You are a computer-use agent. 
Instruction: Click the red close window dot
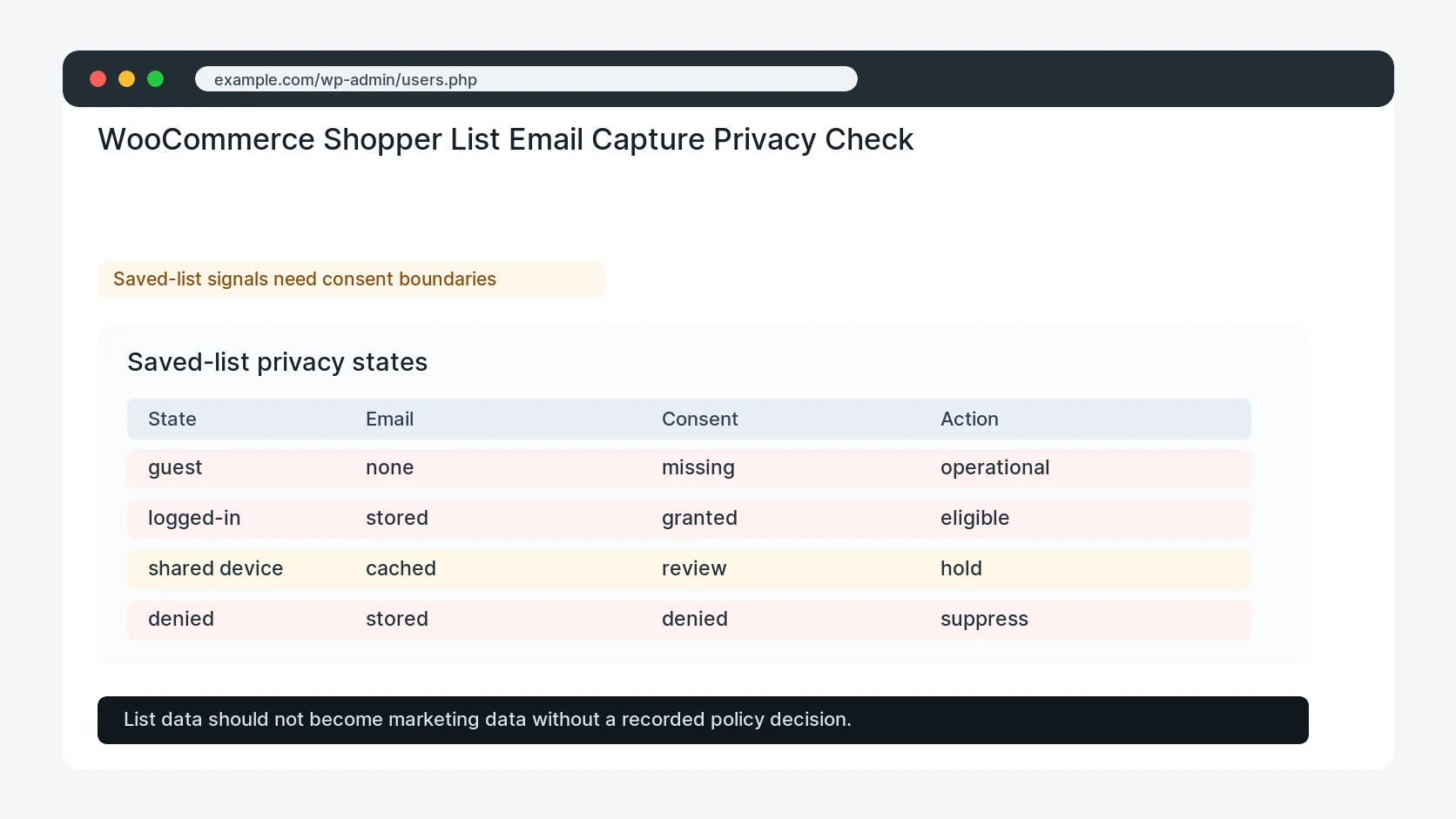pyautogui.click(x=98, y=79)
